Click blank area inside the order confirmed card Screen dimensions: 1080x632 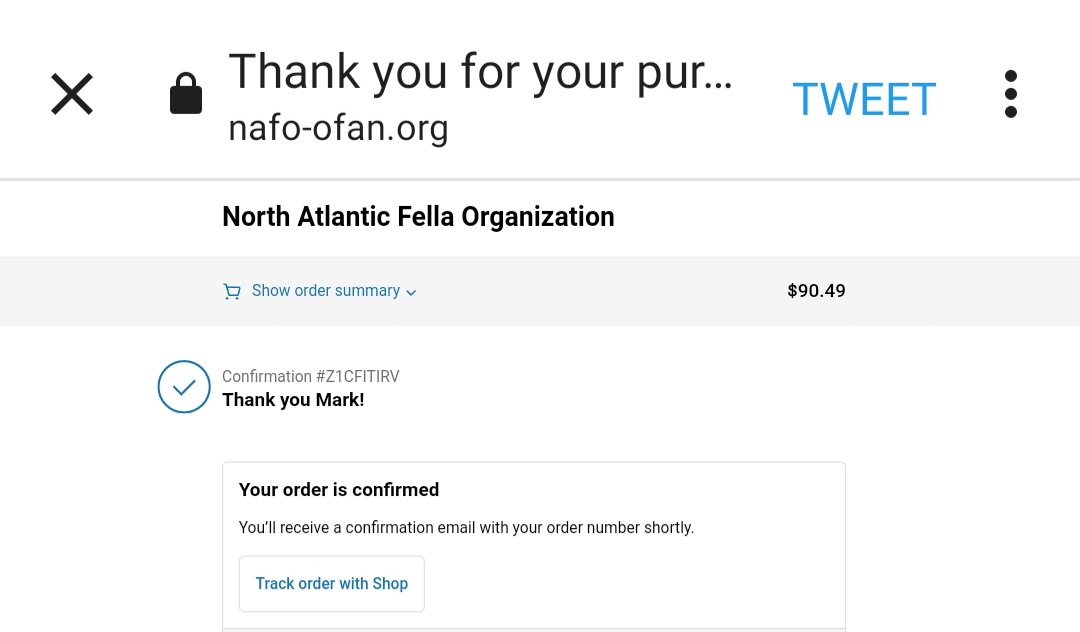(634, 584)
